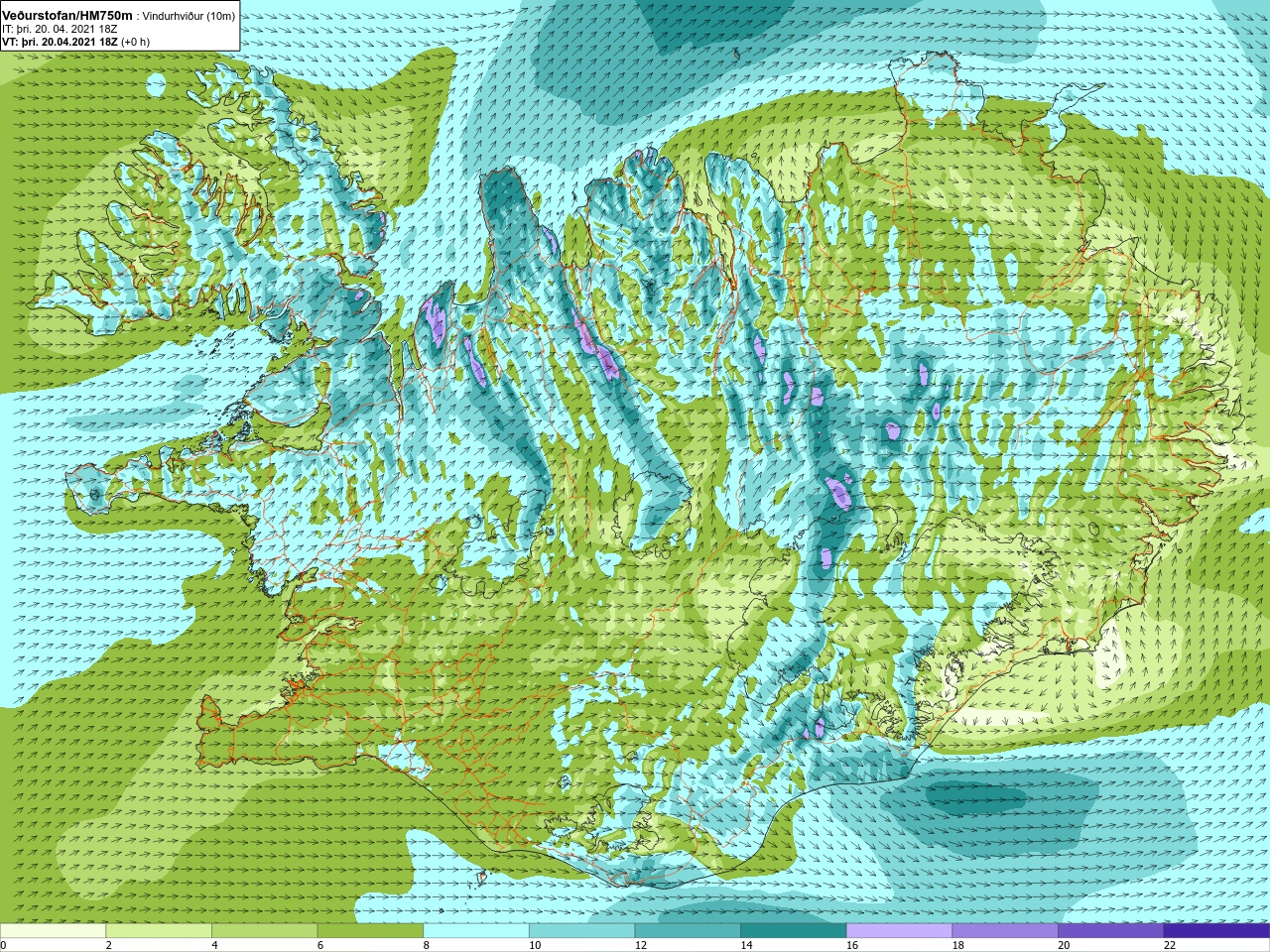The width and height of the screenshot is (1270, 952).
Task: Click the light green 4–6 legend swatch
Action: 264,931
